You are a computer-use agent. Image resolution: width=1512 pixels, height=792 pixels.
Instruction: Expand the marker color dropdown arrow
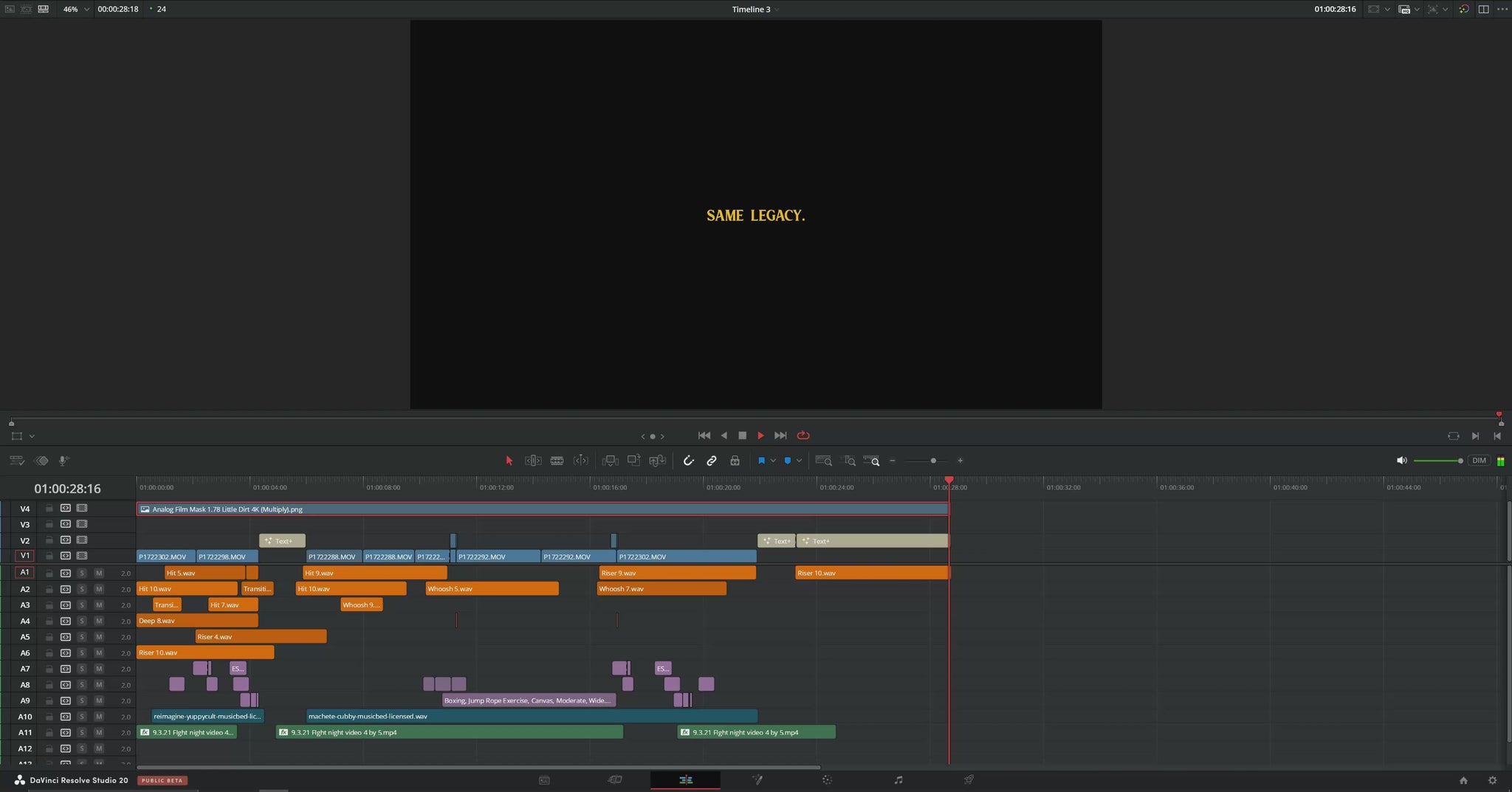pyautogui.click(x=799, y=461)
